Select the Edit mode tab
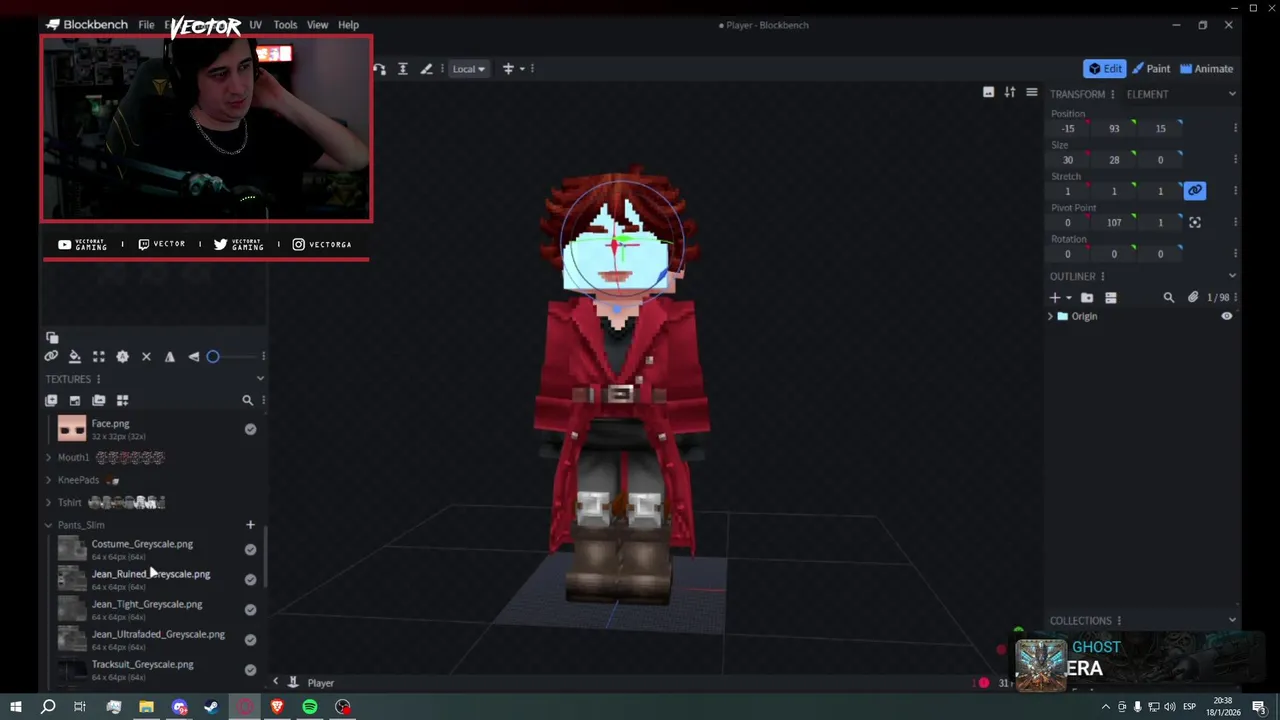The image size is (1280, 720). click(x=1104, y=69)
